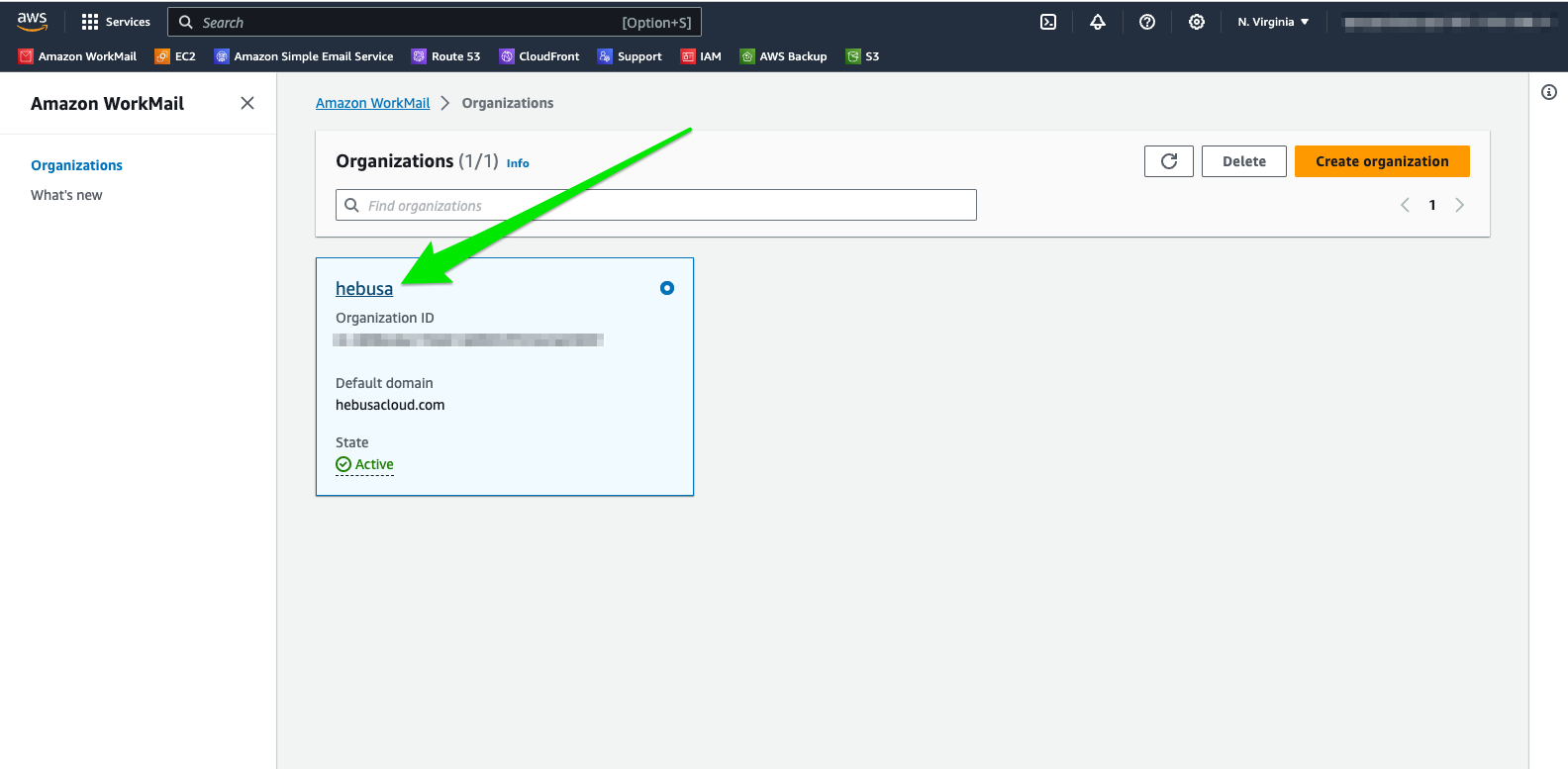Click the Create organization button
1568x769 pixels.
pos(1382,161)
